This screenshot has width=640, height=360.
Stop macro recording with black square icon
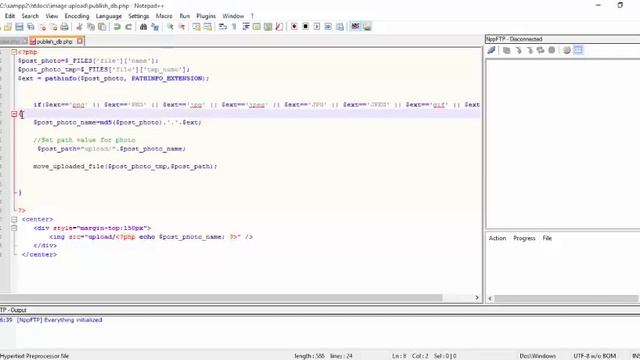click(305, 27)
